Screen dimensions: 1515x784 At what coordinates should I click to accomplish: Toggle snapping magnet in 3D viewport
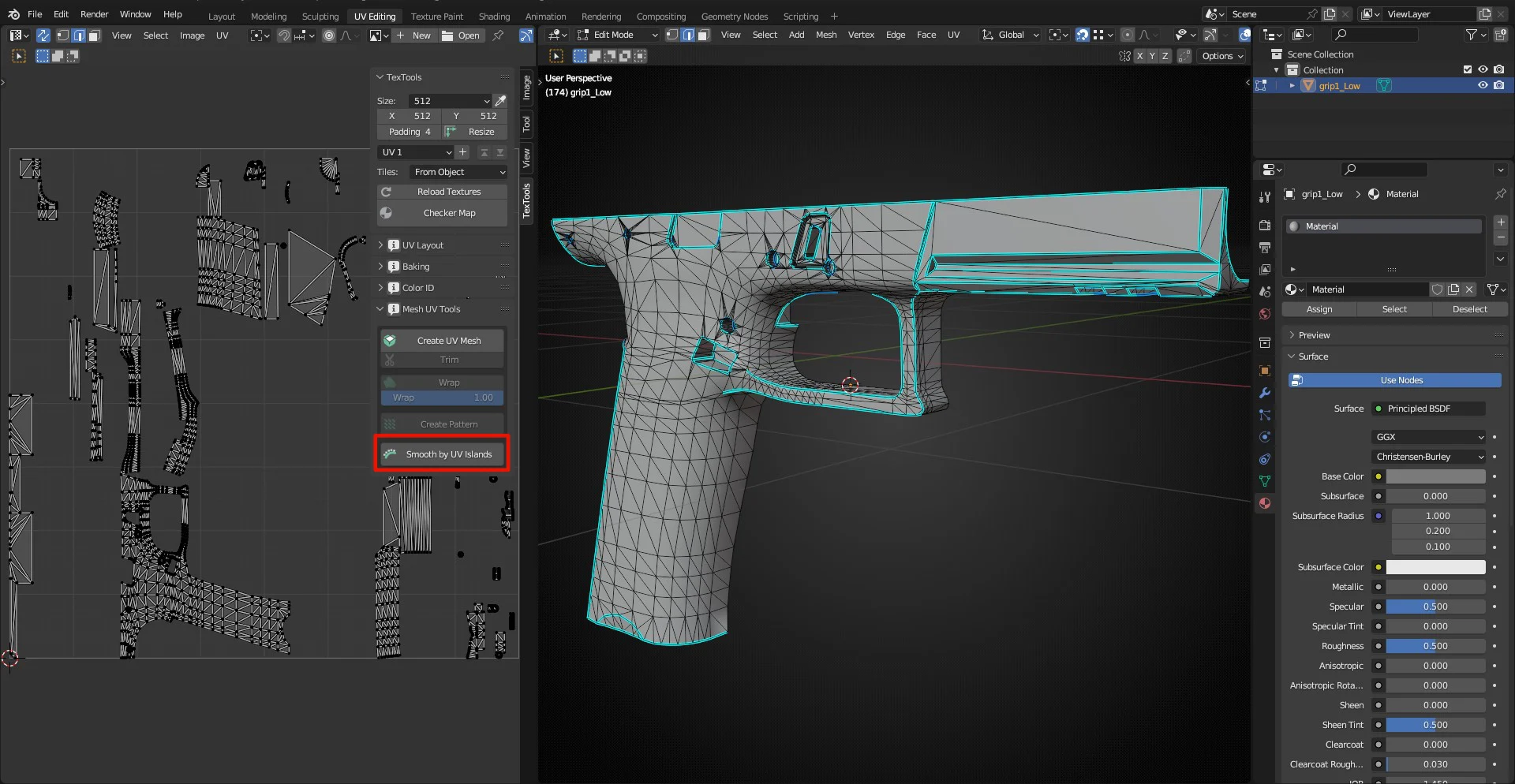click(x=1083, y=35)
